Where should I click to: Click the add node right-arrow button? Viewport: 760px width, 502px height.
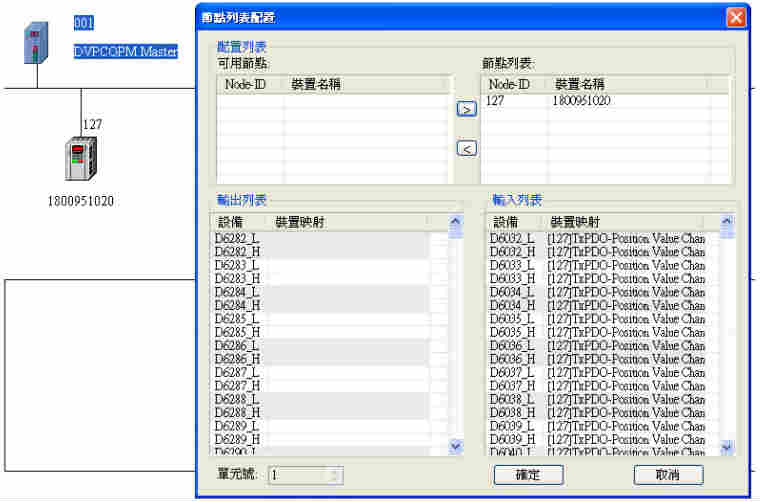click(466, 109)
